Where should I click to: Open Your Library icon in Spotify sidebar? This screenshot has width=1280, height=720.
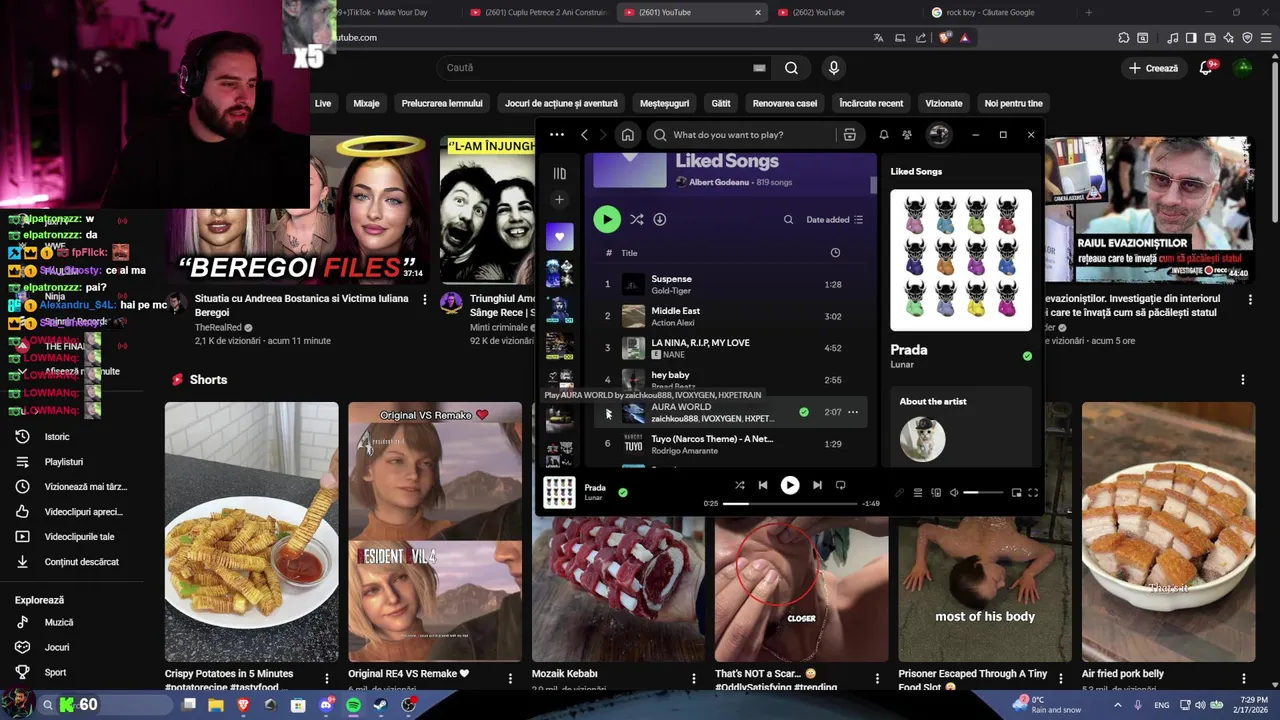pyautogui.click(x=559, y=174)
